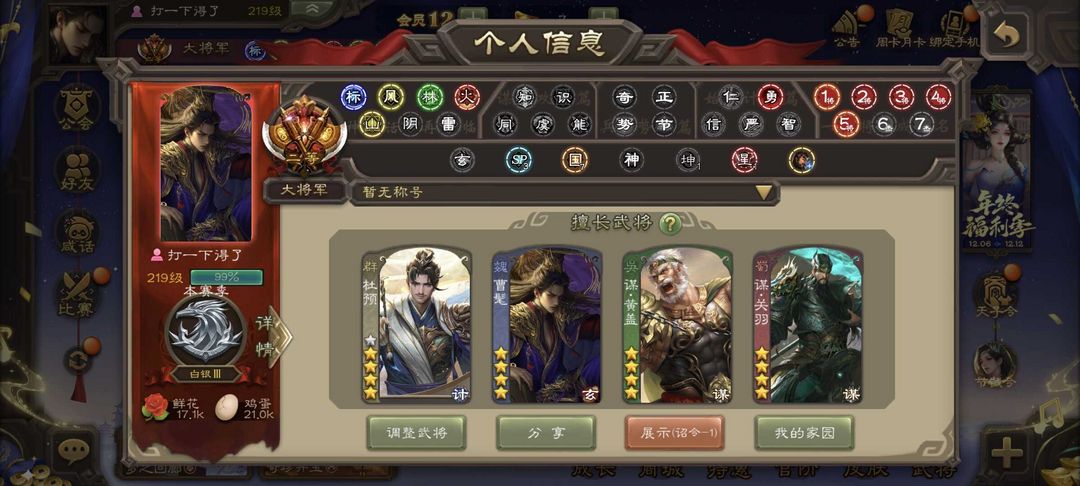Open the 天子令 icon on right side
This screenshot has height=486, width=1080.
[x=995, y=296]
